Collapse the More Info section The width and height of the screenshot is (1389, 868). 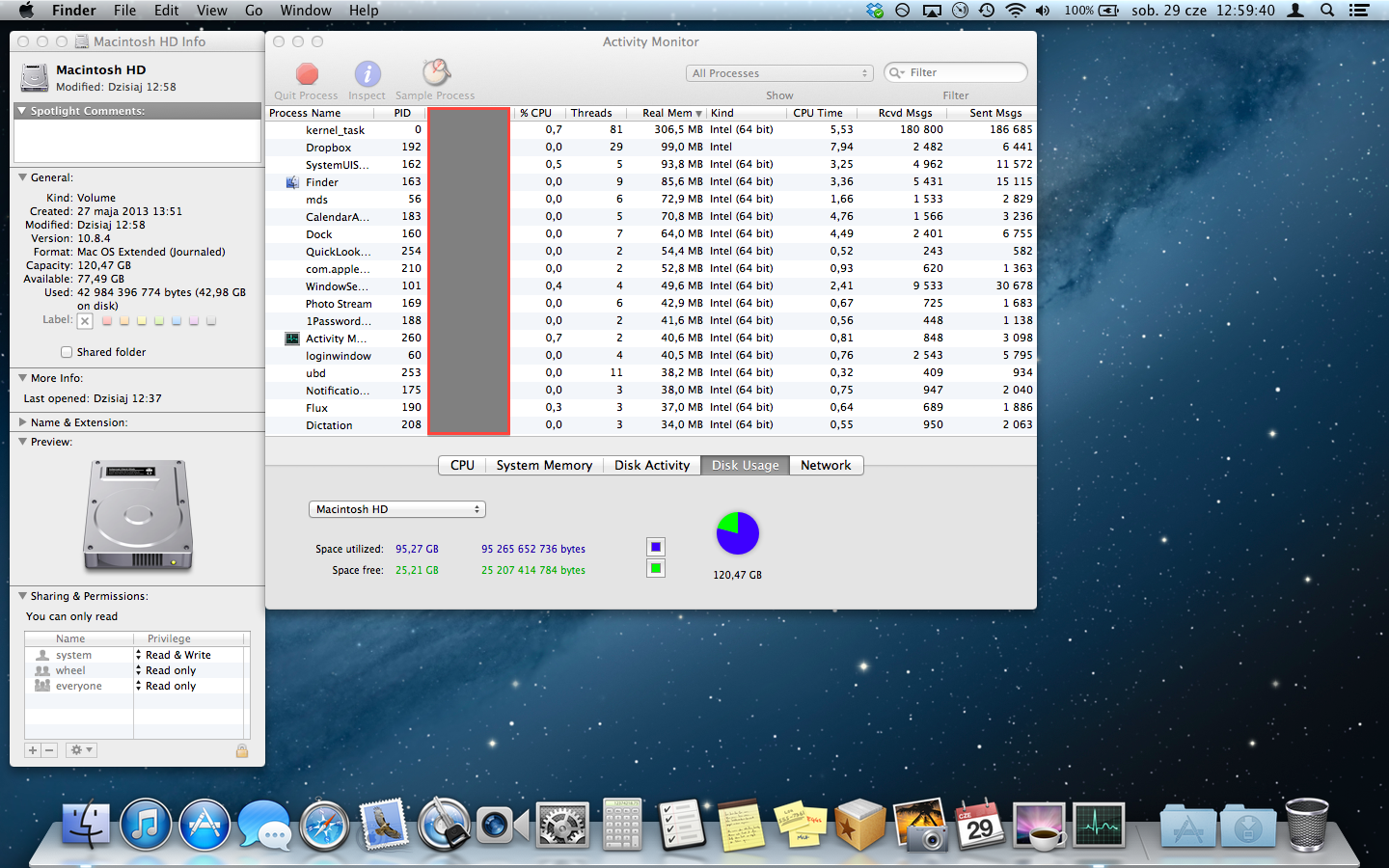pyautogui.click(x=22, y=378)
